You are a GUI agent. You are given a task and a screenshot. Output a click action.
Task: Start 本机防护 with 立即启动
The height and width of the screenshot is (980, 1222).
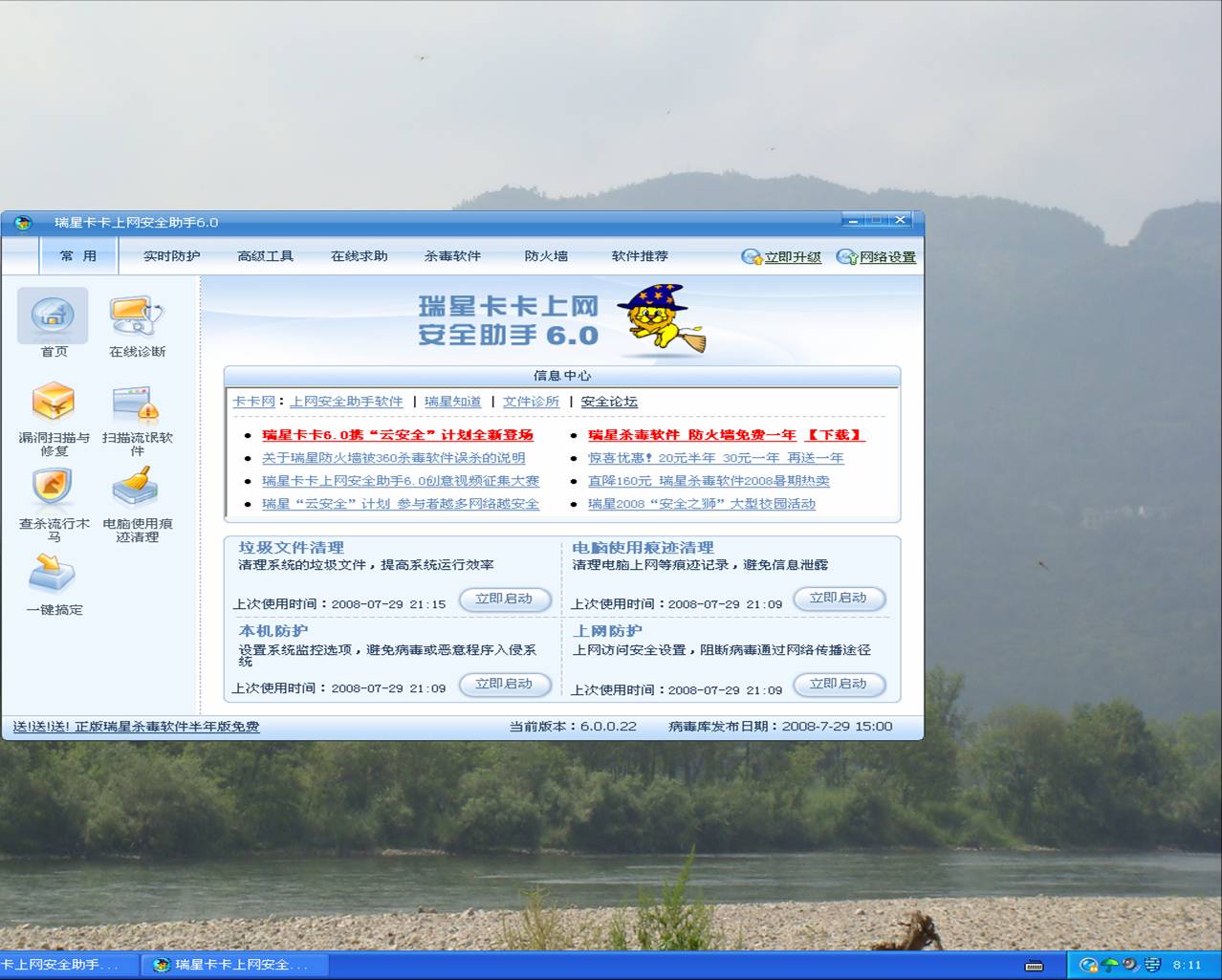click(x=504, y=685)
